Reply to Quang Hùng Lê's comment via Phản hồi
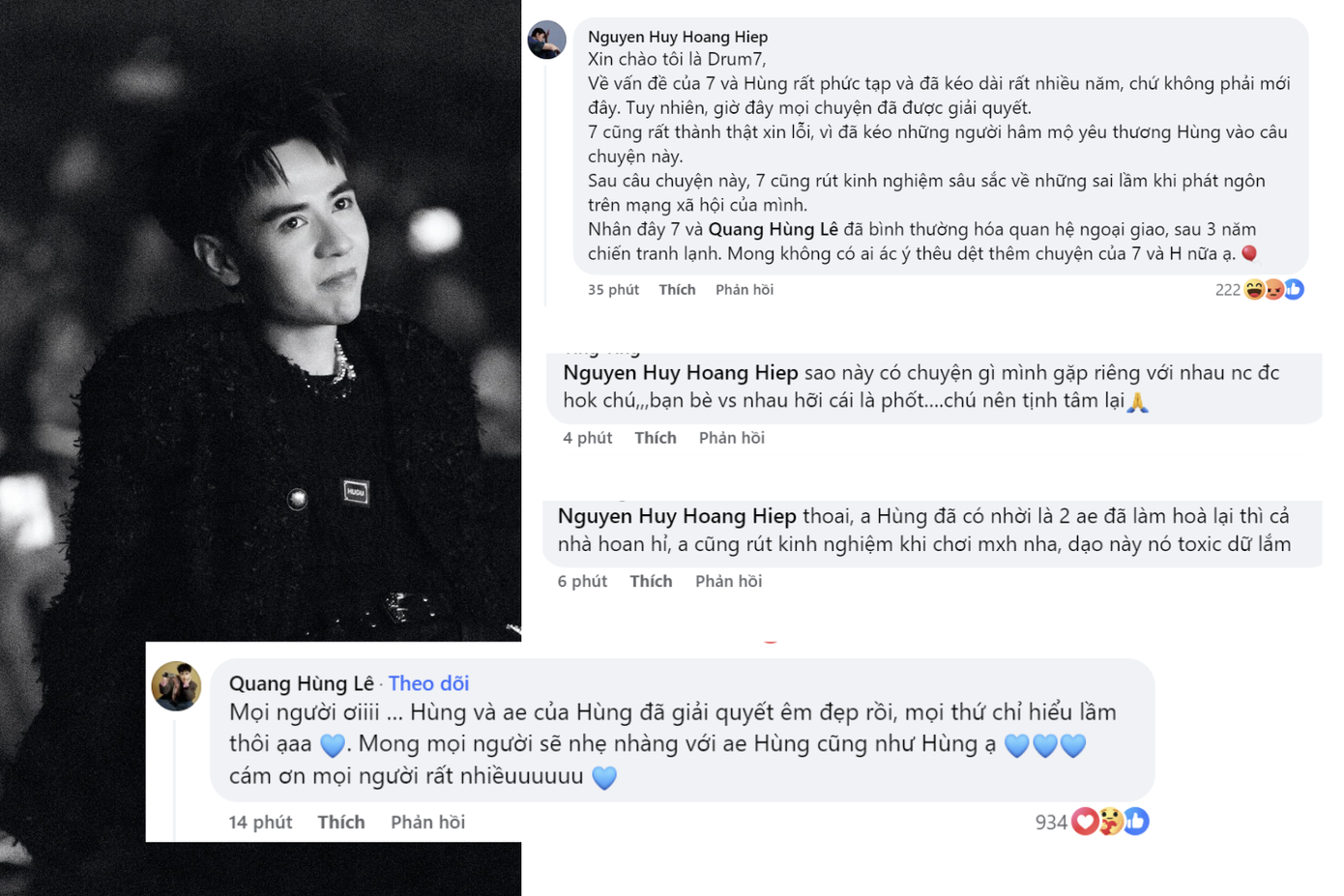Screen dimensions: 1344x896 point(427,822)
